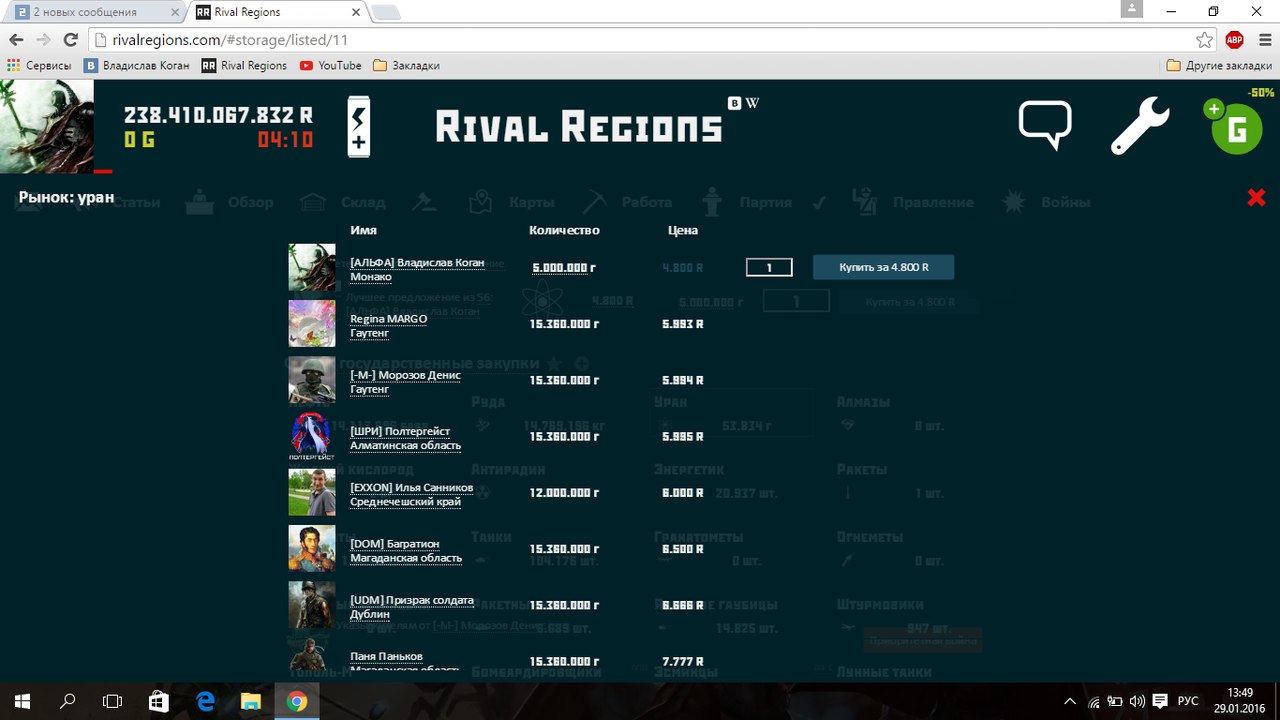Close the market panel with red X
Viewport: 1280px width, 720px height.
[1257, 198]
